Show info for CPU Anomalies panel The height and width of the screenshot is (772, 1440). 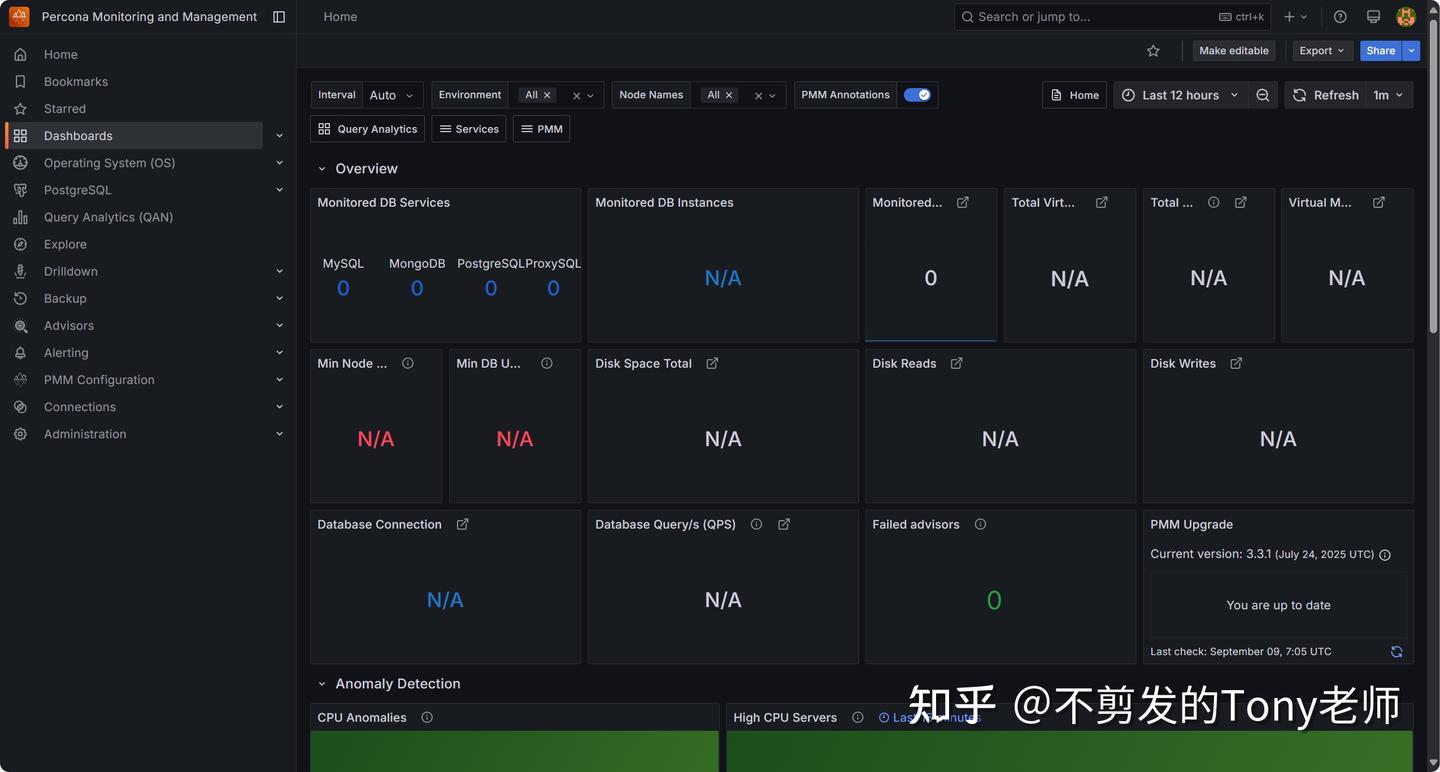tap(427, 717)
